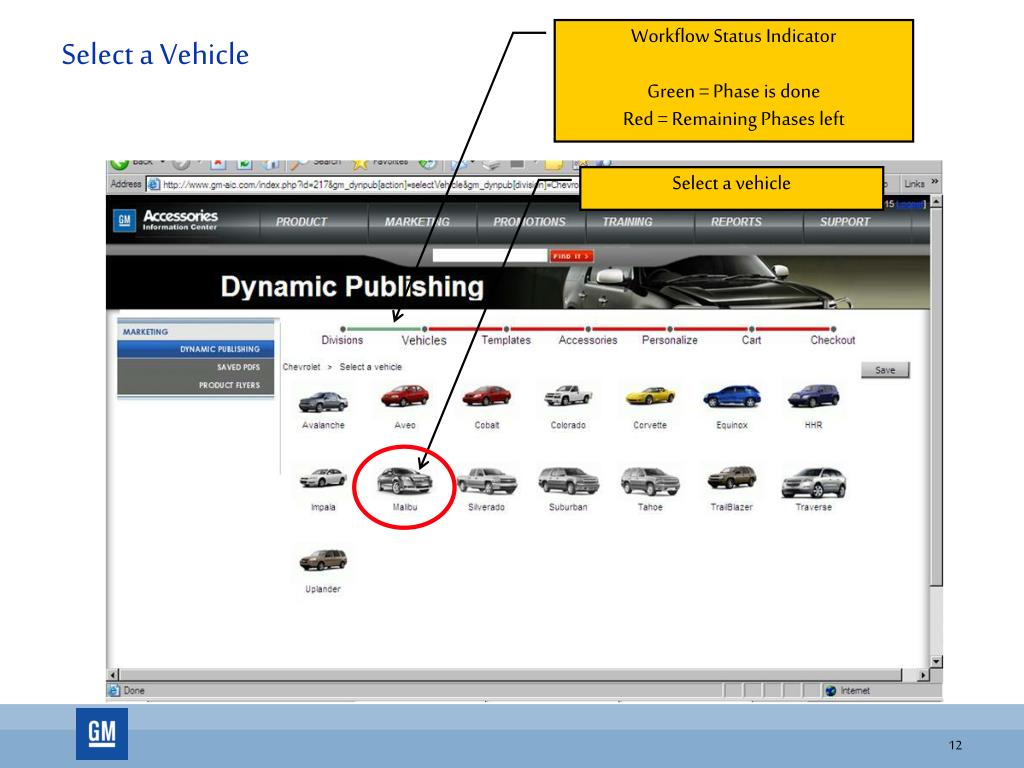The image size is (1024, 768).
Task: Go to the Cart workflow step
Action: point(752,340)
